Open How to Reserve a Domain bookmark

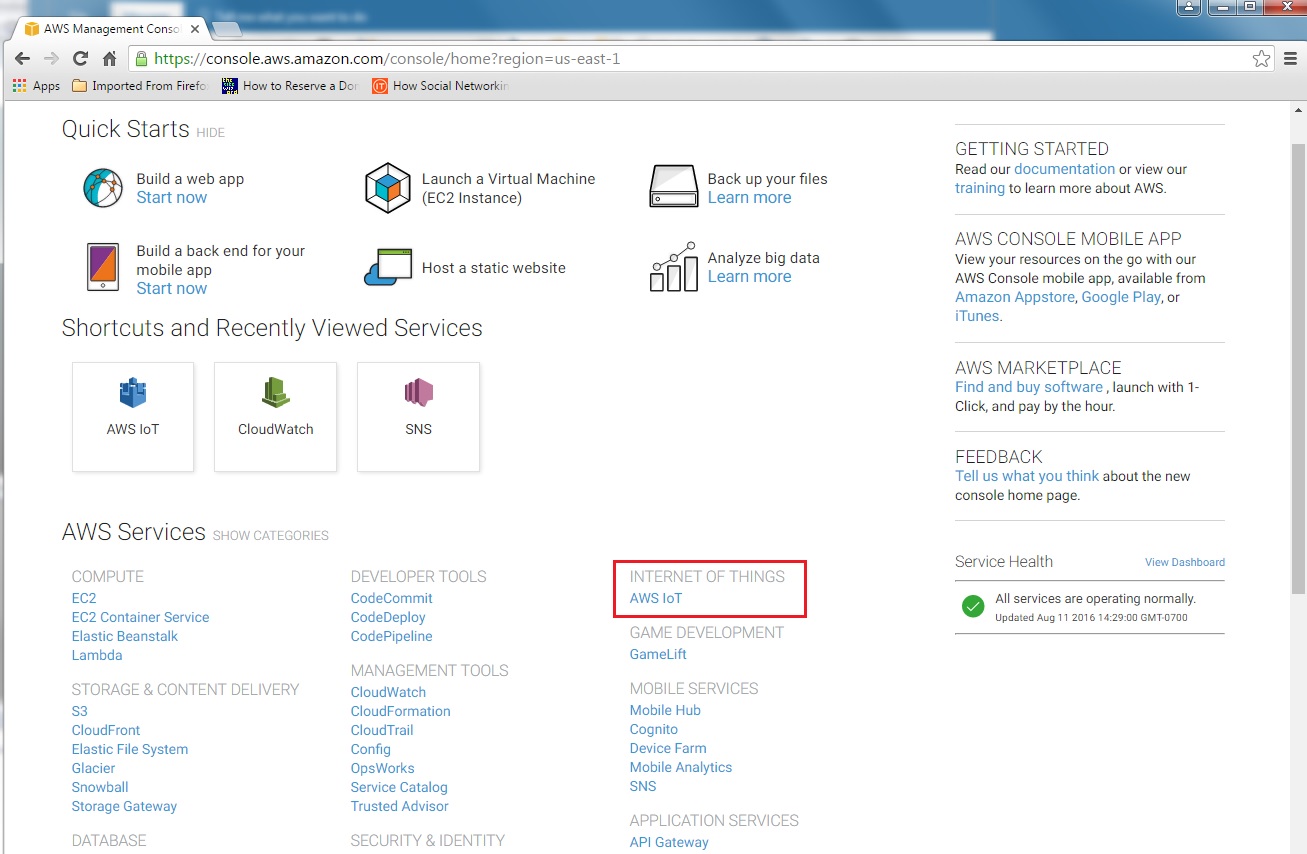(290, 86)
